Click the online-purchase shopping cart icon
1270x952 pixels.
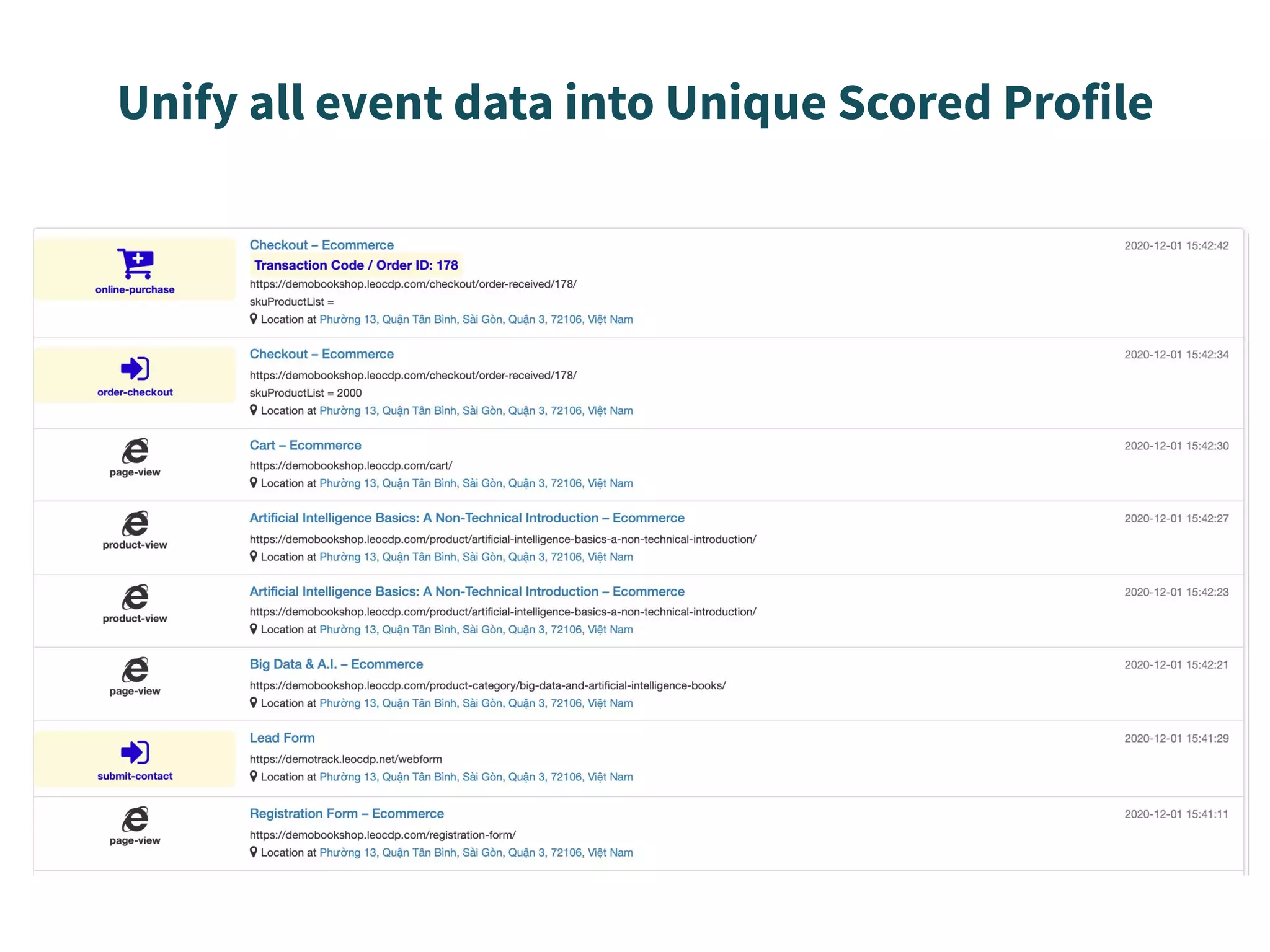135,263
